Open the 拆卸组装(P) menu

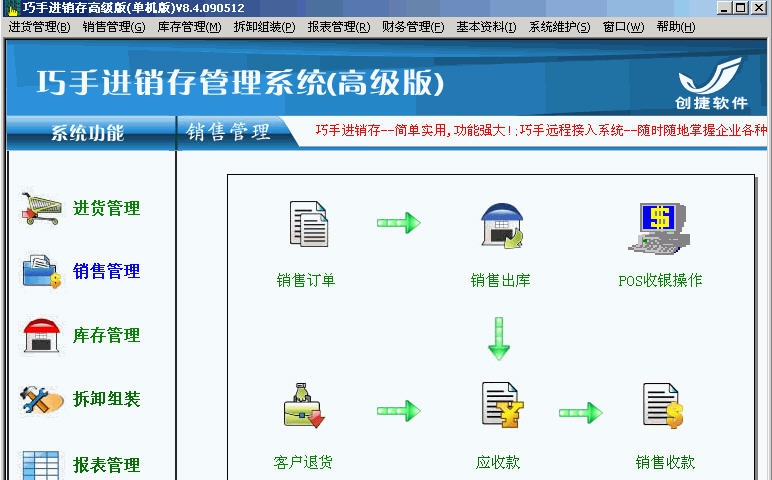click(x=264, y=27)
